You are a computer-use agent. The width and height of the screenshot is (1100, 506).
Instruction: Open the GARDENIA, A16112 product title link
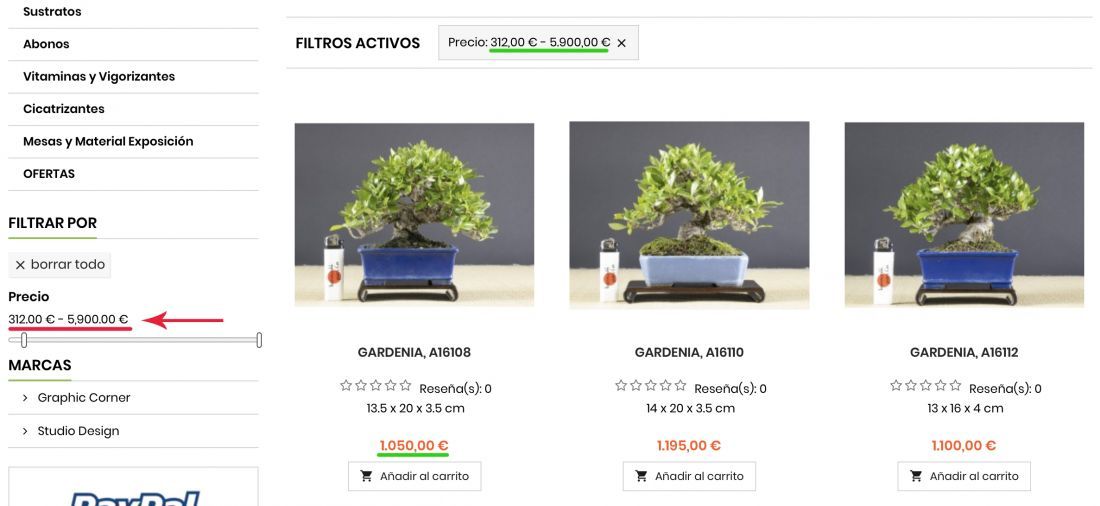pos(964,352)
